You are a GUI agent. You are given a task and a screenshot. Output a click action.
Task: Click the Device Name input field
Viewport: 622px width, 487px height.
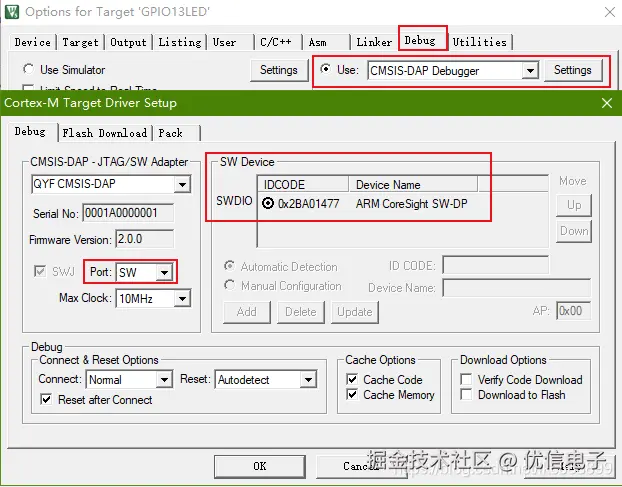[516, 288]
